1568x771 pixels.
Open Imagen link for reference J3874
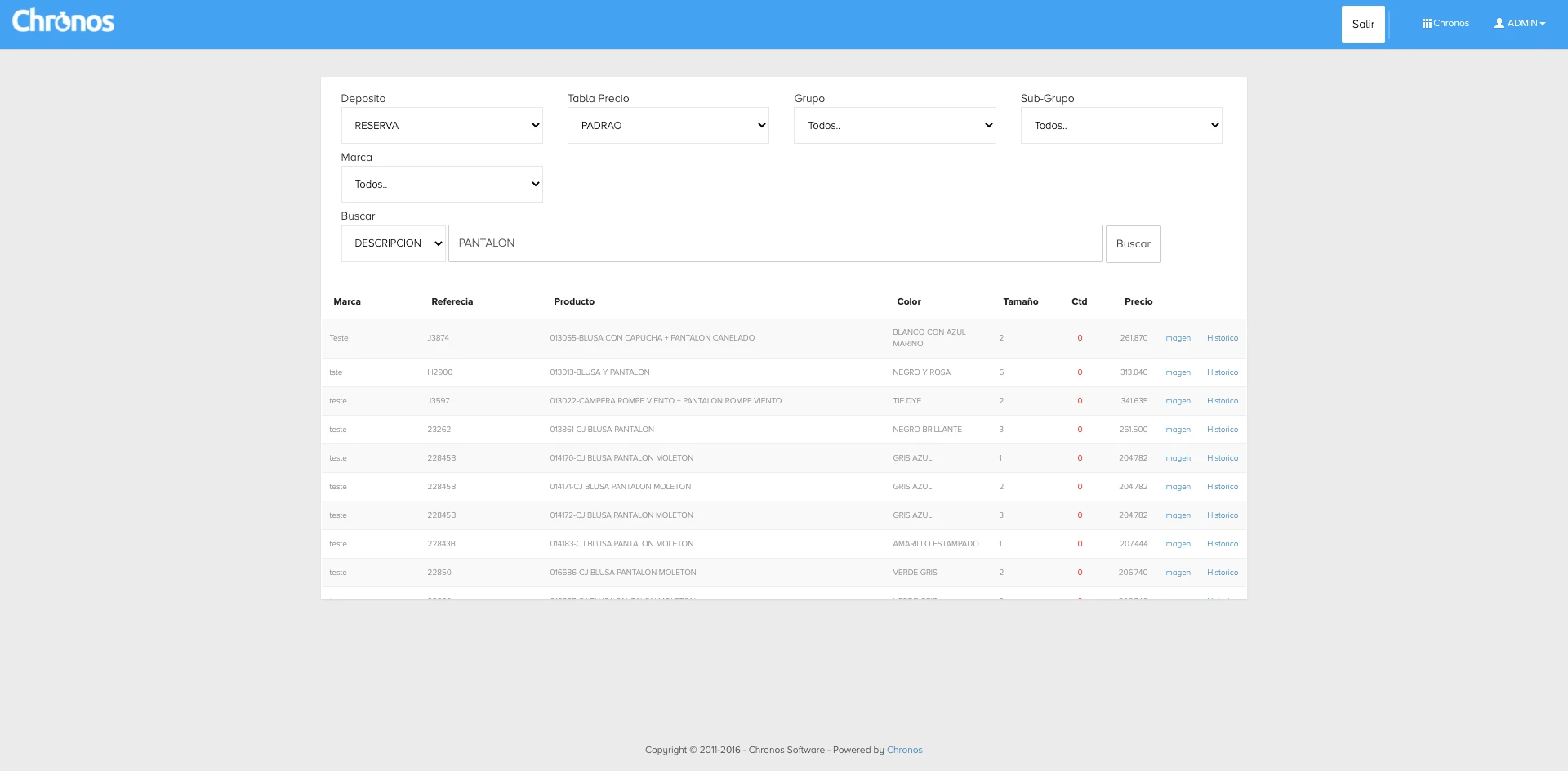pyautogui.click(x=1177, y=338)
